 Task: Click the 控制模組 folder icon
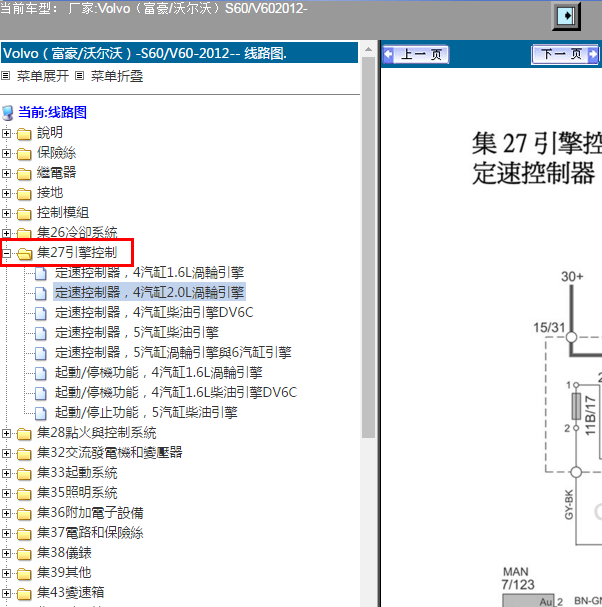tap(24, 214)
